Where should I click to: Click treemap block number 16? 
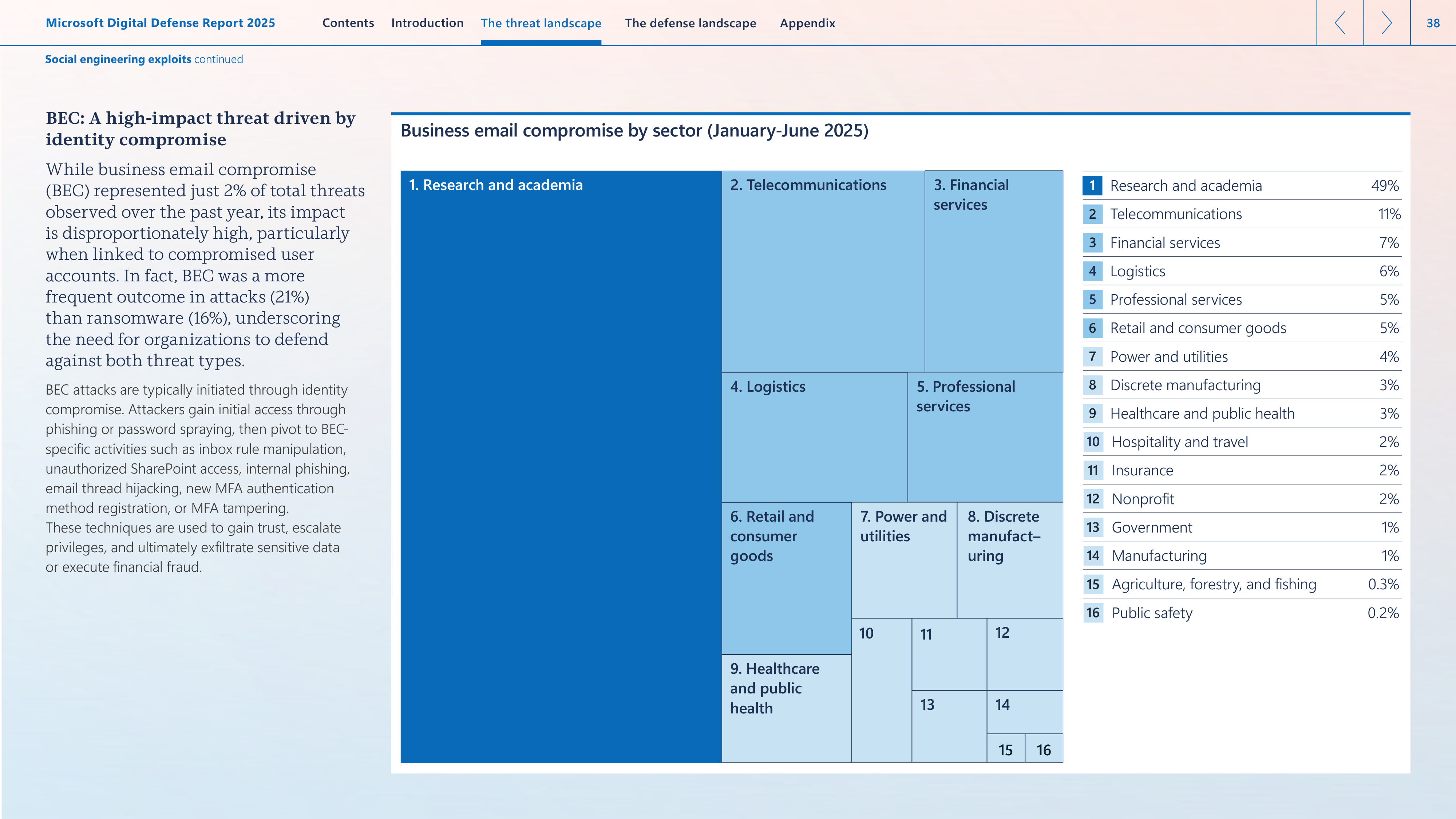1044,748
